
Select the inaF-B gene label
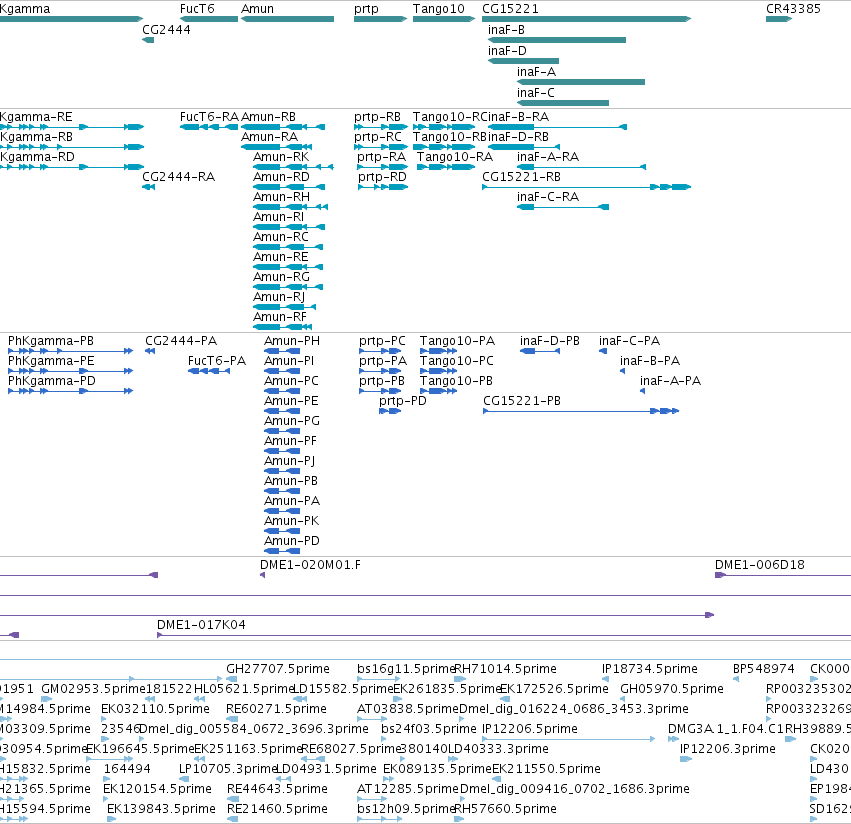(x=506, y=30)
